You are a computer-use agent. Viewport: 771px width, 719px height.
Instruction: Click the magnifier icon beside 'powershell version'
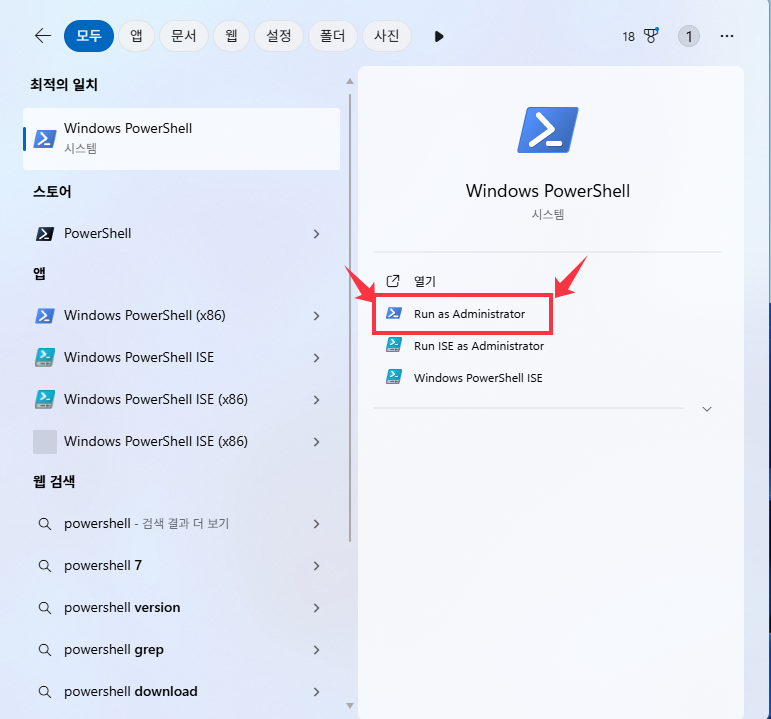(x=45, y=608)
